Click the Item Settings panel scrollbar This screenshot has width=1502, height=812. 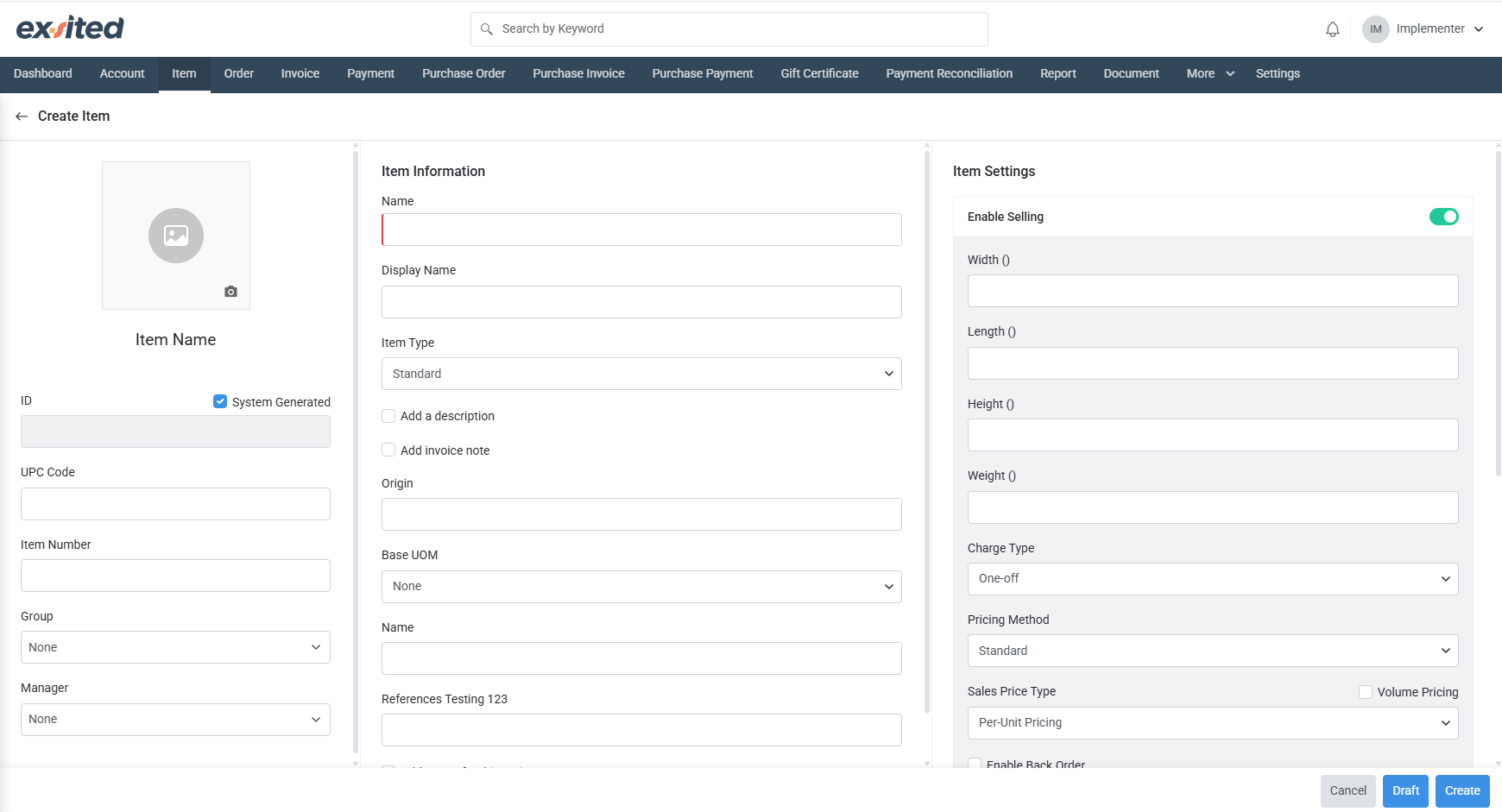pyautogui.click(x=1498, y=313)
